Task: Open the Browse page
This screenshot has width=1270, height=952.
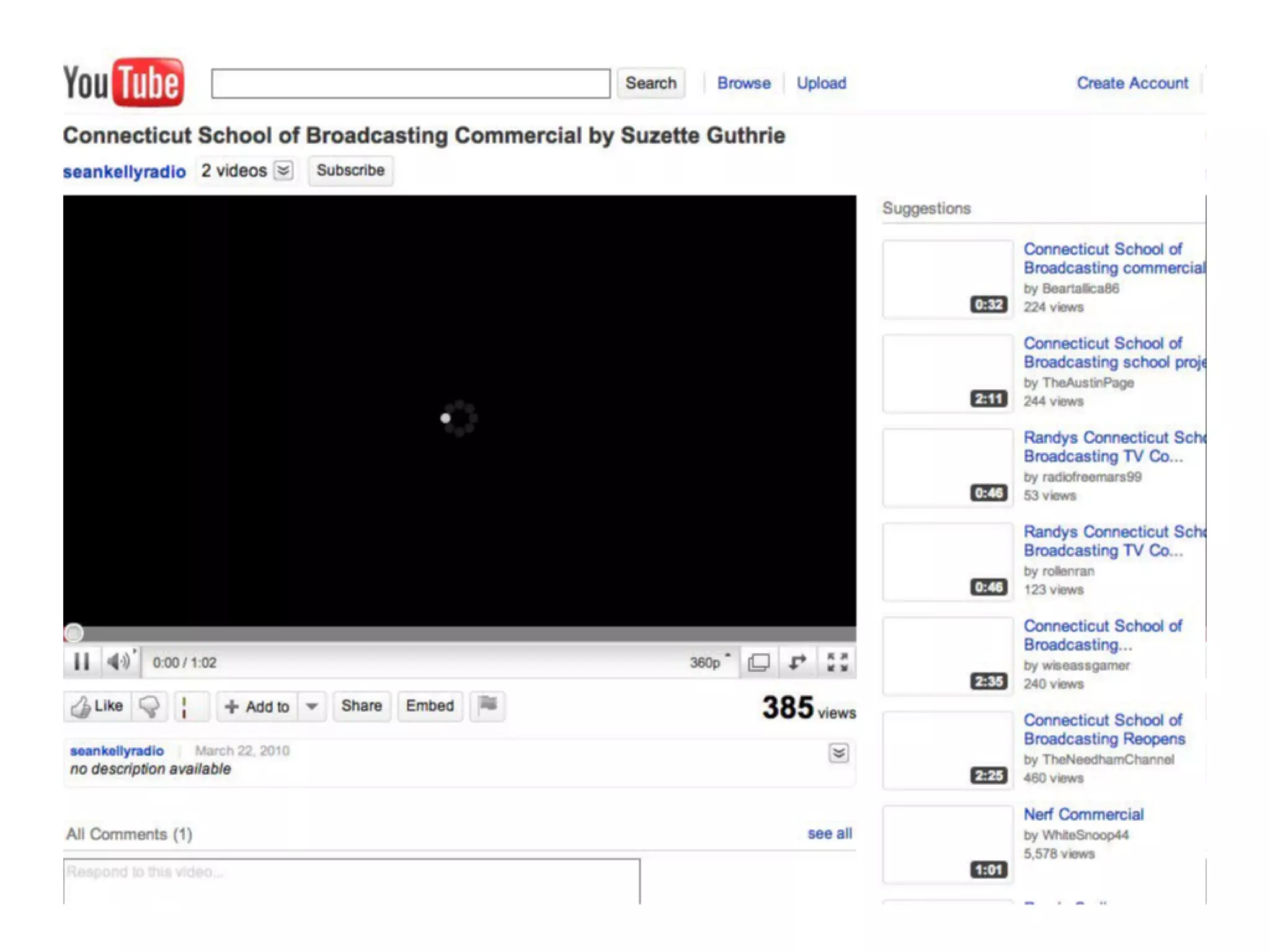Action: click(x=744, y=83)
